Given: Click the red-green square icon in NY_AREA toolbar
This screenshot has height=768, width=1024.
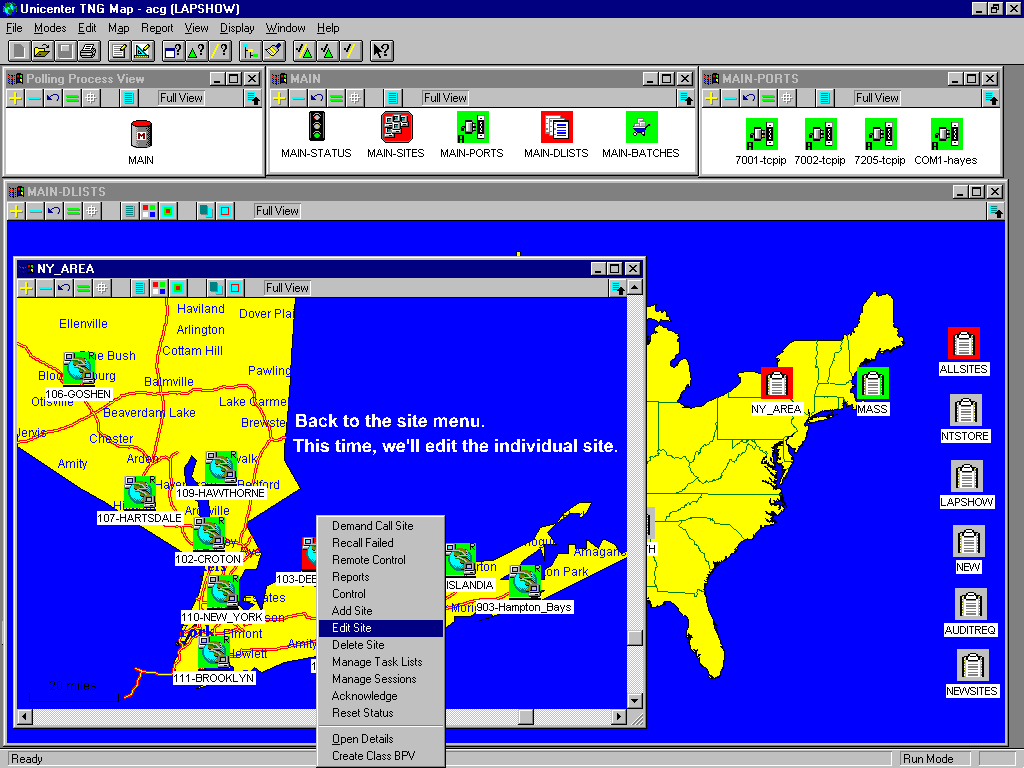Looking at the screenshot, I should click(x=178, y=288).
